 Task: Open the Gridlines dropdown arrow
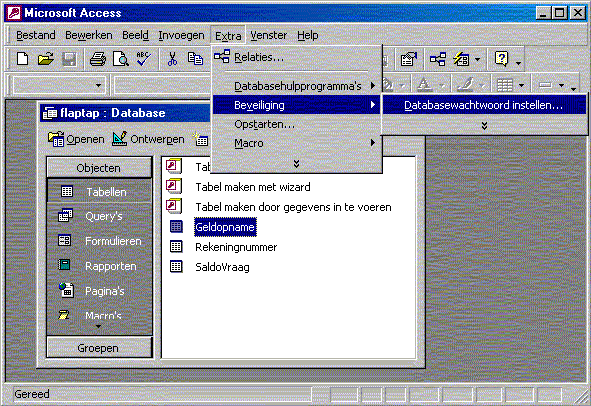point(522,85)
